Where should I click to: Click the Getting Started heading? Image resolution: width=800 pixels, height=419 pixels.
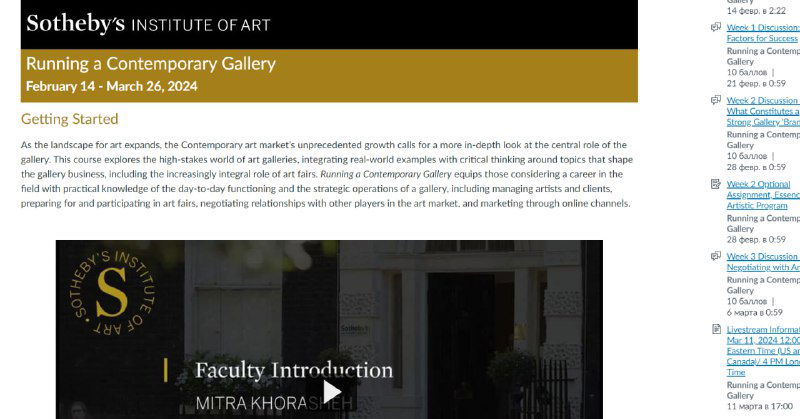pyautogui.click(x=69, y=119)
